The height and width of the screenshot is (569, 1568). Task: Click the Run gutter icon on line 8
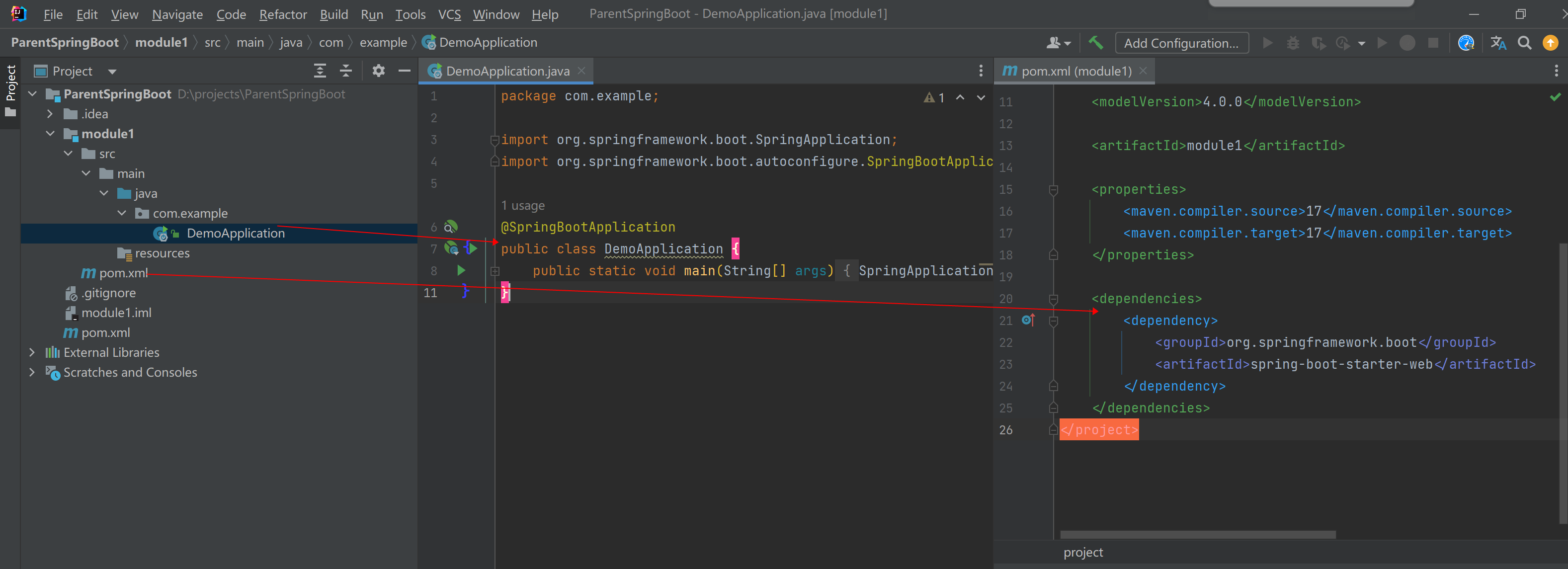pyautogui.click(x=461, y=270)
